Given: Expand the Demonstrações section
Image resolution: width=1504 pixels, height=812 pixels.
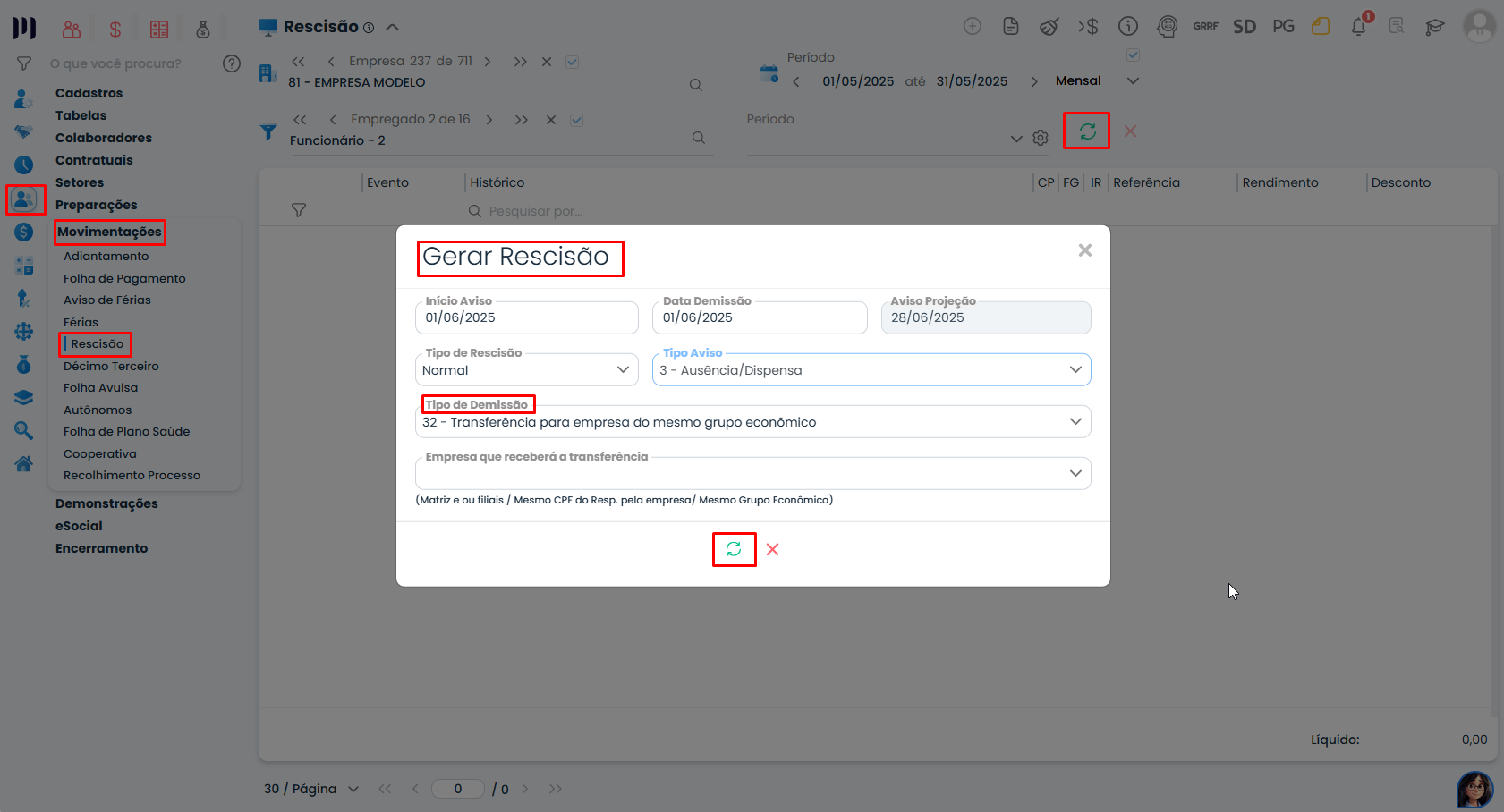Looking at the screenshot, I should tap(106, 503).
